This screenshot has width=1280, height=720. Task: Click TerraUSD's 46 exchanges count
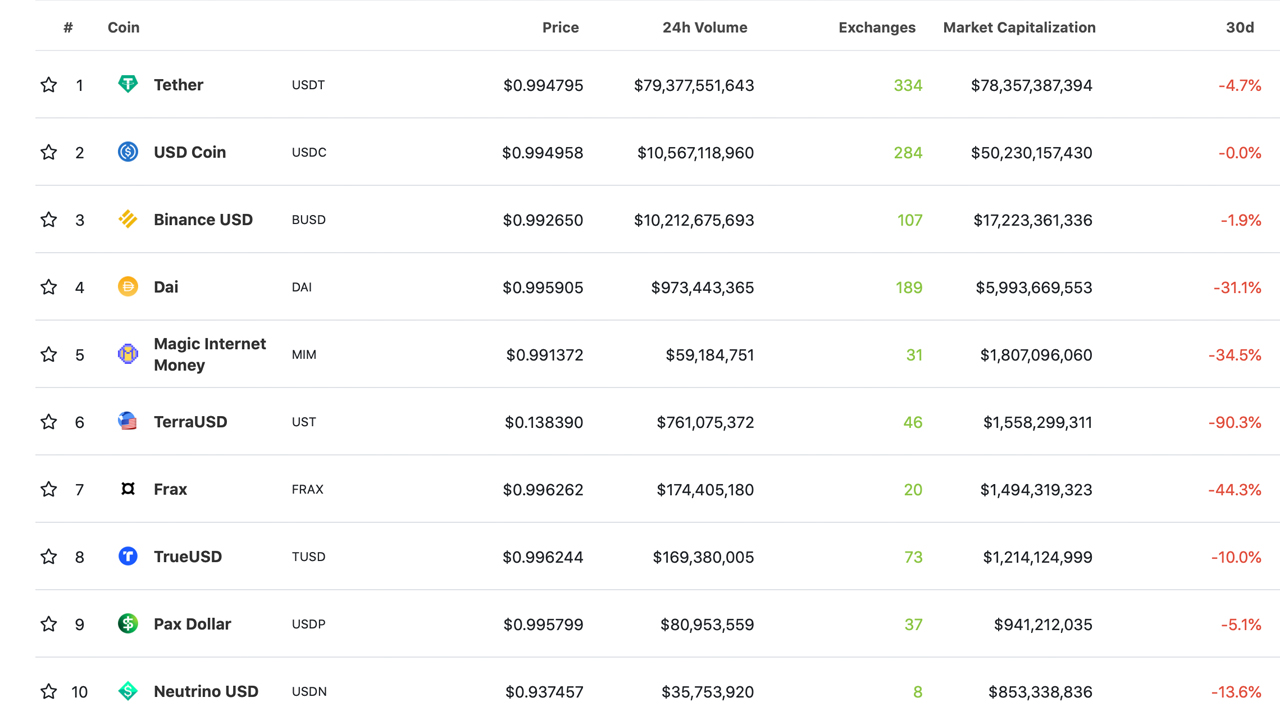click(913, 422)
